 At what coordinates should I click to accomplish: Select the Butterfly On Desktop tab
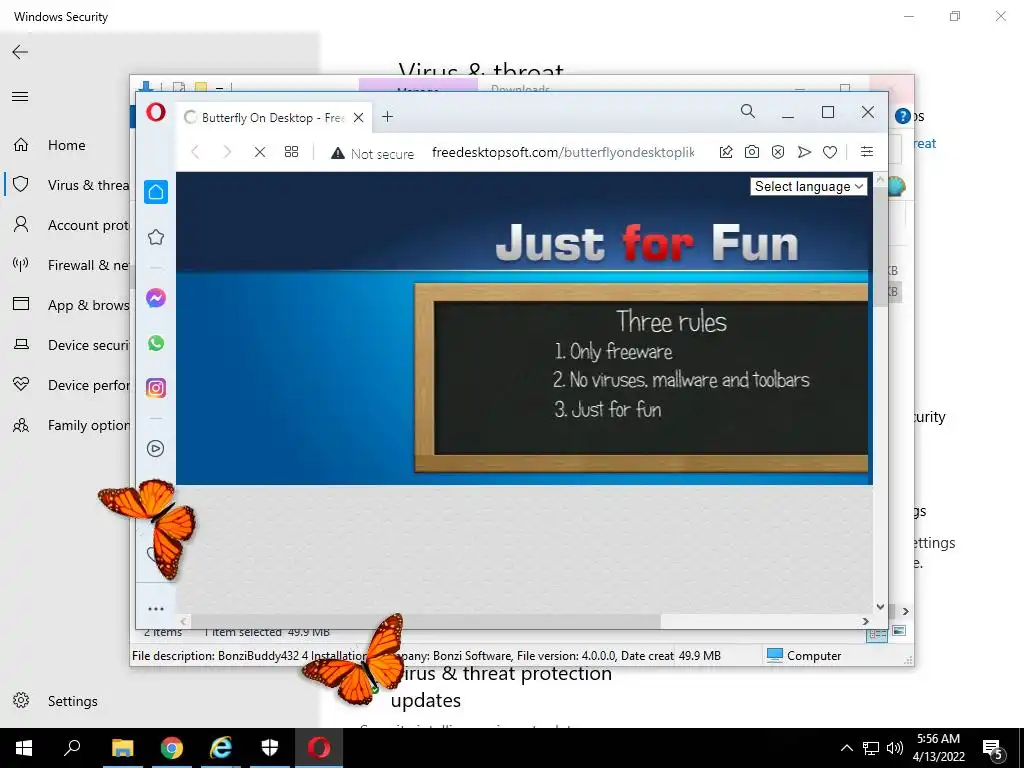click(x=274, y=118)
